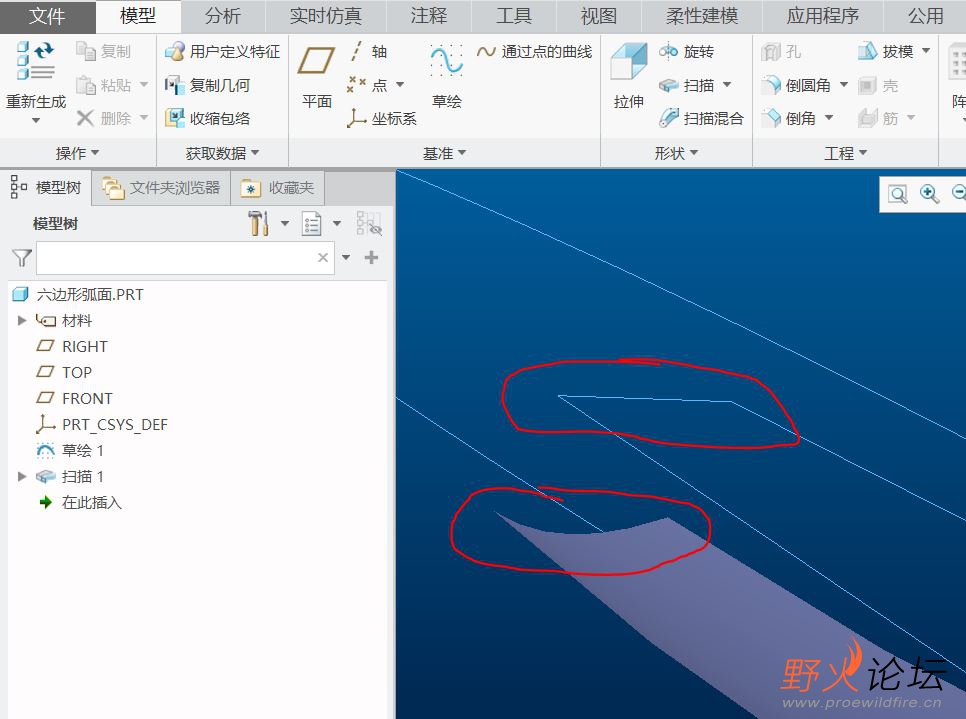Screen dimensions: 966x719
Task: Open the 删除 dropdown arrow
Action: (144, 117)
